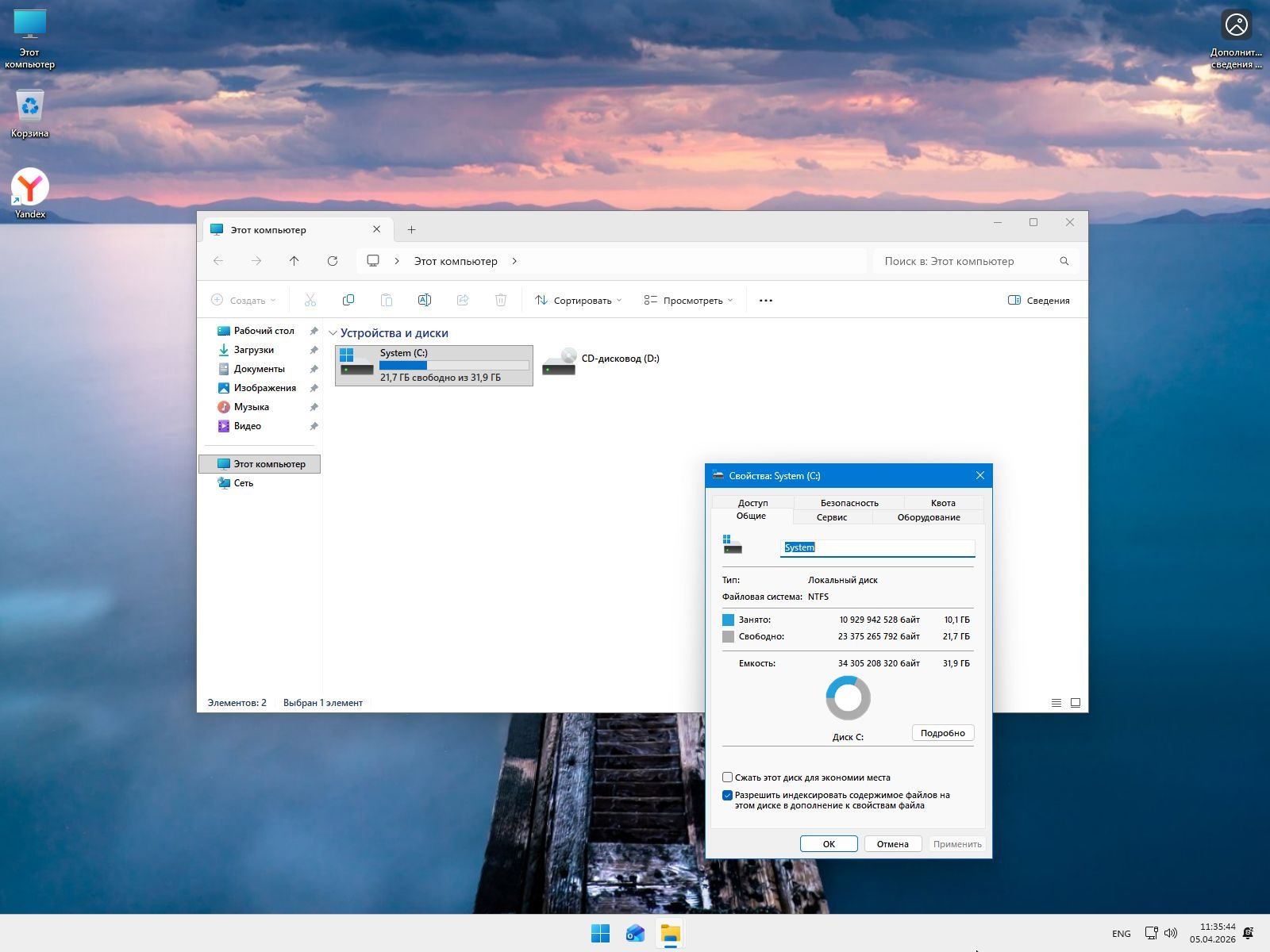The image size is (1270, 952).
Task: Click the System drive label text field
Action: (x=877, y=547)
